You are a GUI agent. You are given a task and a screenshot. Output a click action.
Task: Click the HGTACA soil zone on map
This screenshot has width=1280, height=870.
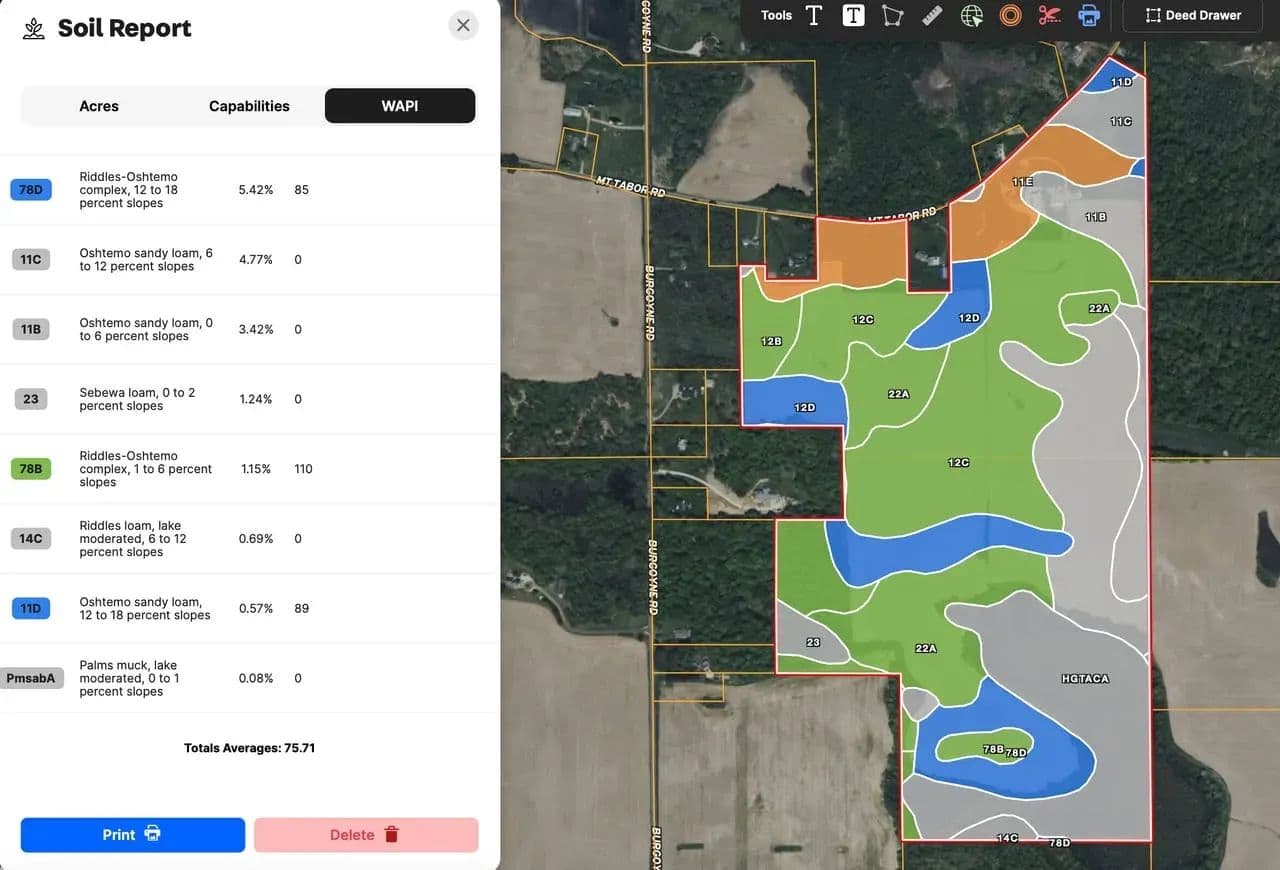pyautogui.click(x=1085, y=679)
